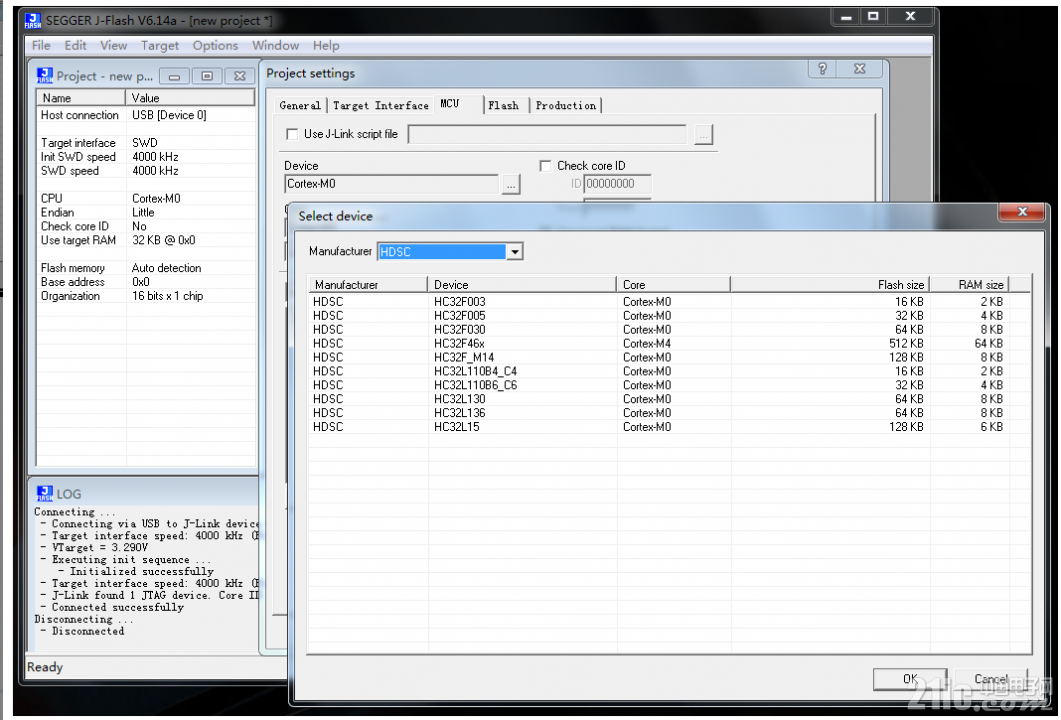The height and width of the screenshot is (720, 1061).
Task: Open the View menu
Action: (x=114, y=45)
